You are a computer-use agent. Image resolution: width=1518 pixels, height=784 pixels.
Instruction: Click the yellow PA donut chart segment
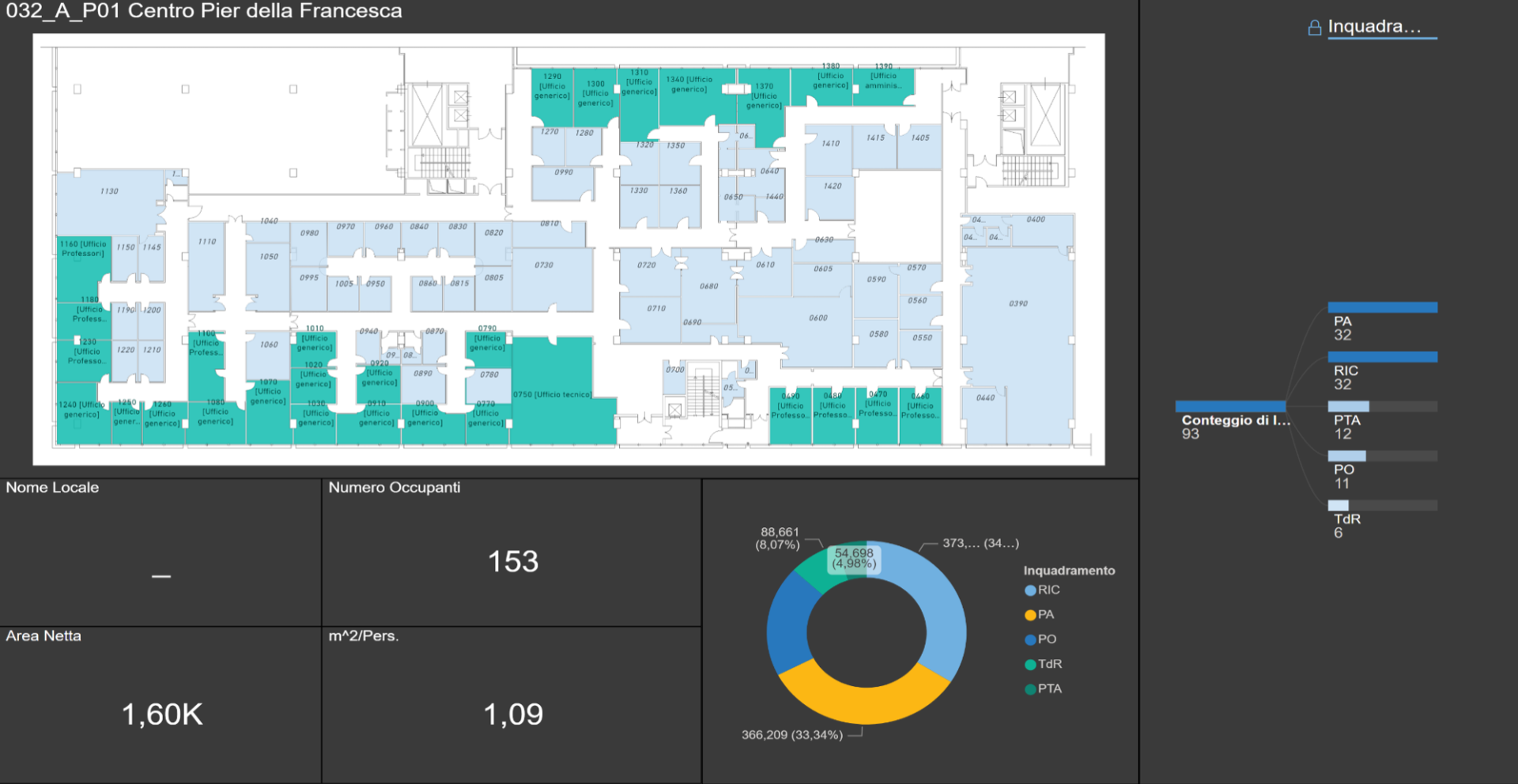(x=866, y=702)
